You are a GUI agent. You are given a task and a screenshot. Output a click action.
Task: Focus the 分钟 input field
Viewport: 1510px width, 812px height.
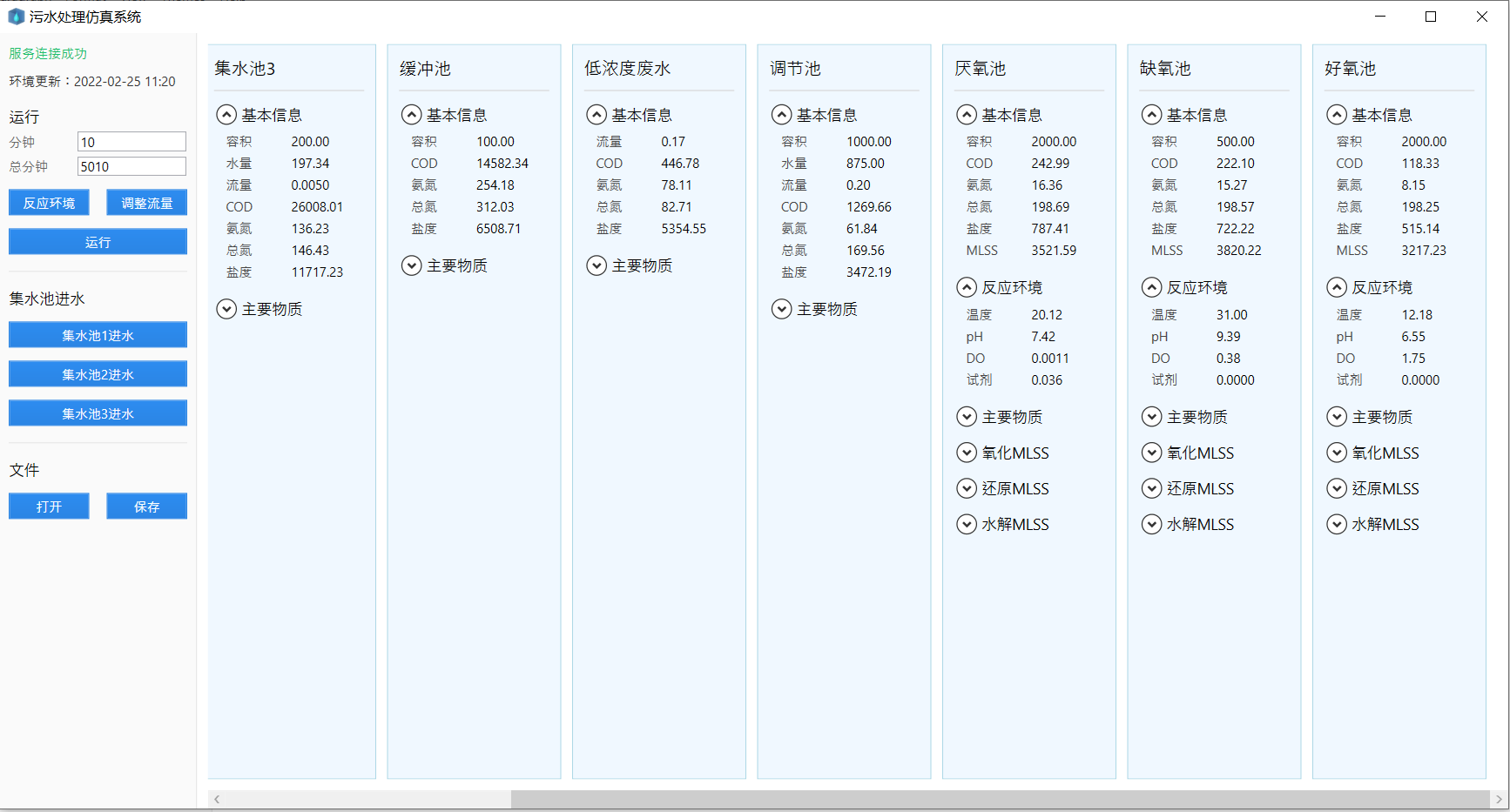click(x=131, y=142)
